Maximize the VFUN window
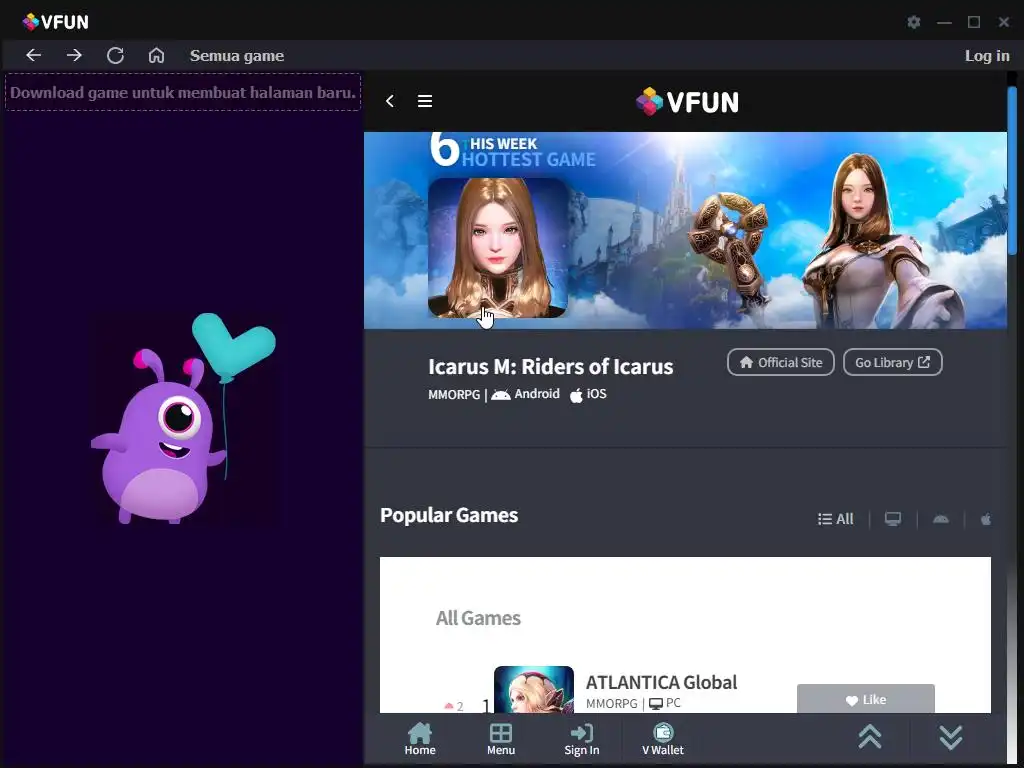The image size is (1024, 768). [x=974, y=22]
